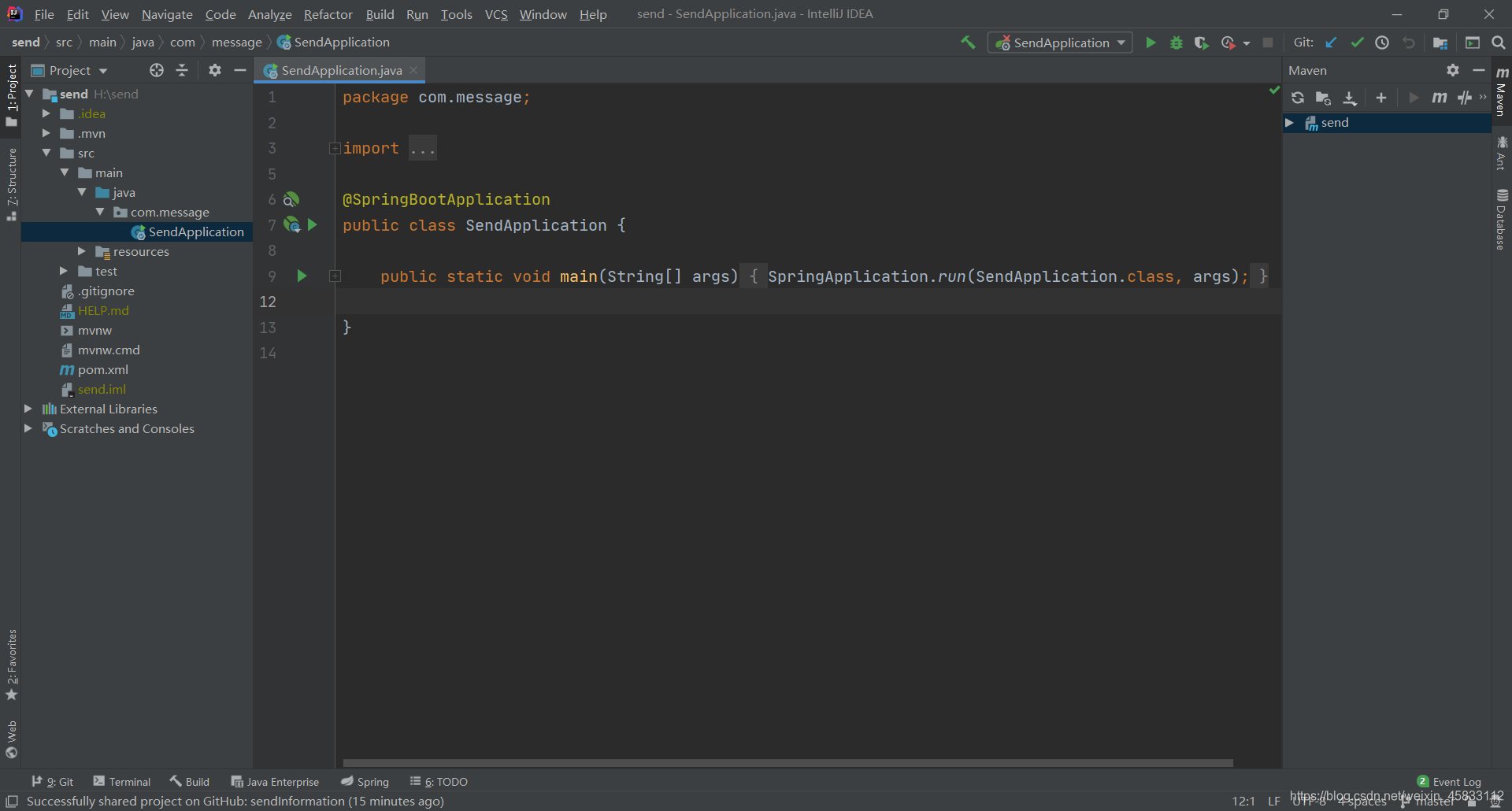Toggle the Favorites side tool window
The image size is (1512, 811).
(x=11, y=665)
